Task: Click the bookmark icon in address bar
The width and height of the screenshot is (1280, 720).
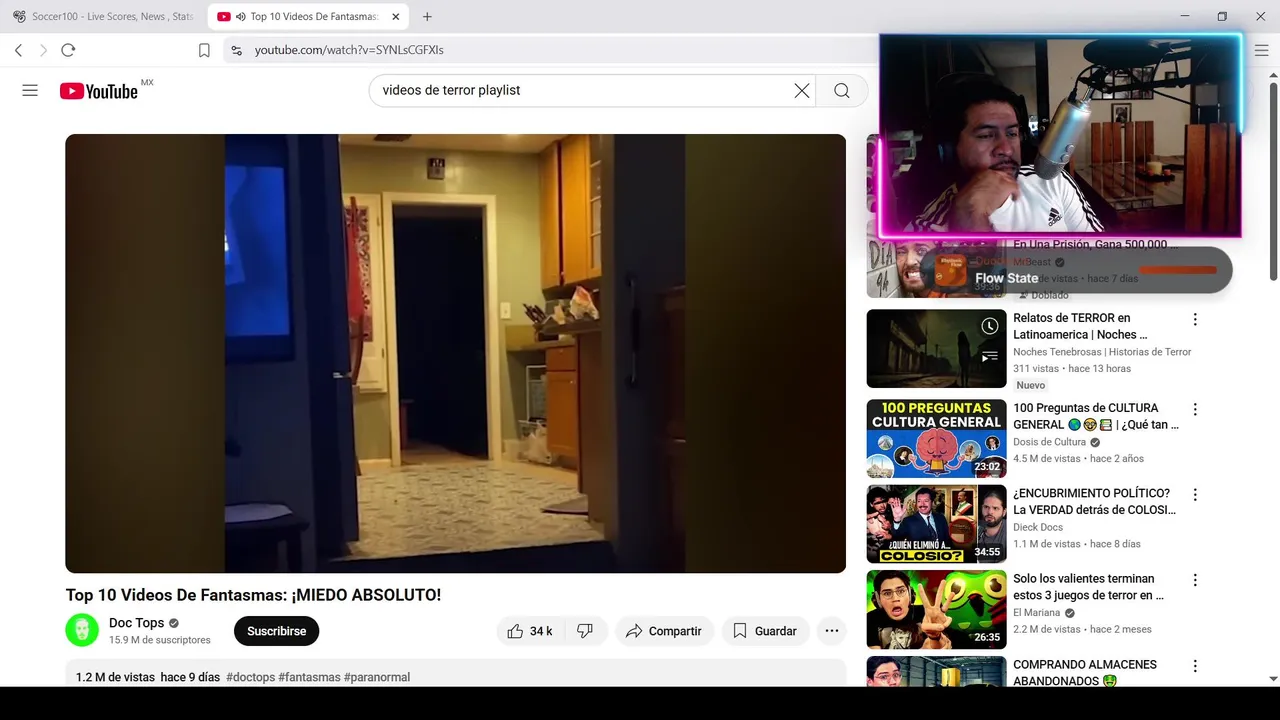Action: [x=204, y=50]
